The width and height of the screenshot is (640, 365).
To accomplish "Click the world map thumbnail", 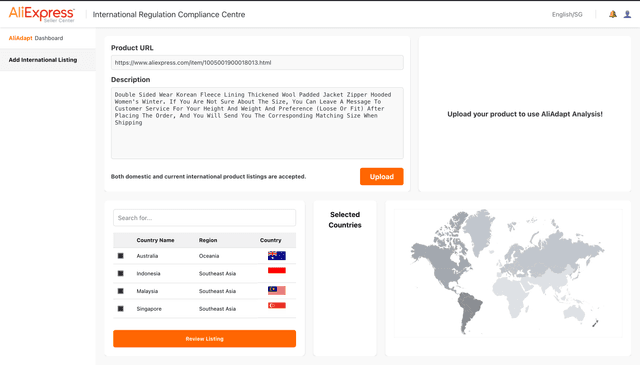I will point(508,273).
